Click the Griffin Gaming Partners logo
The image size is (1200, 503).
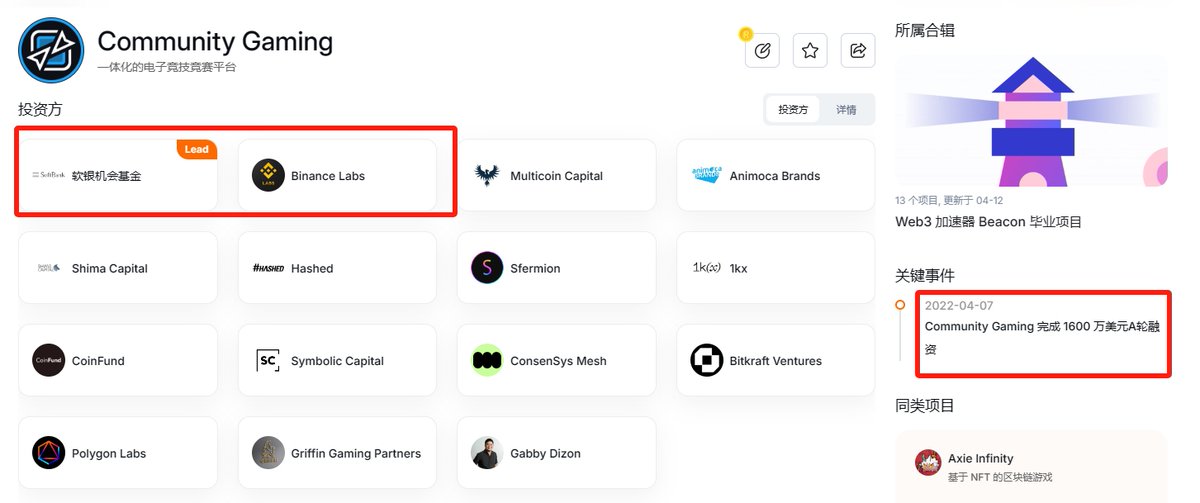268,453
